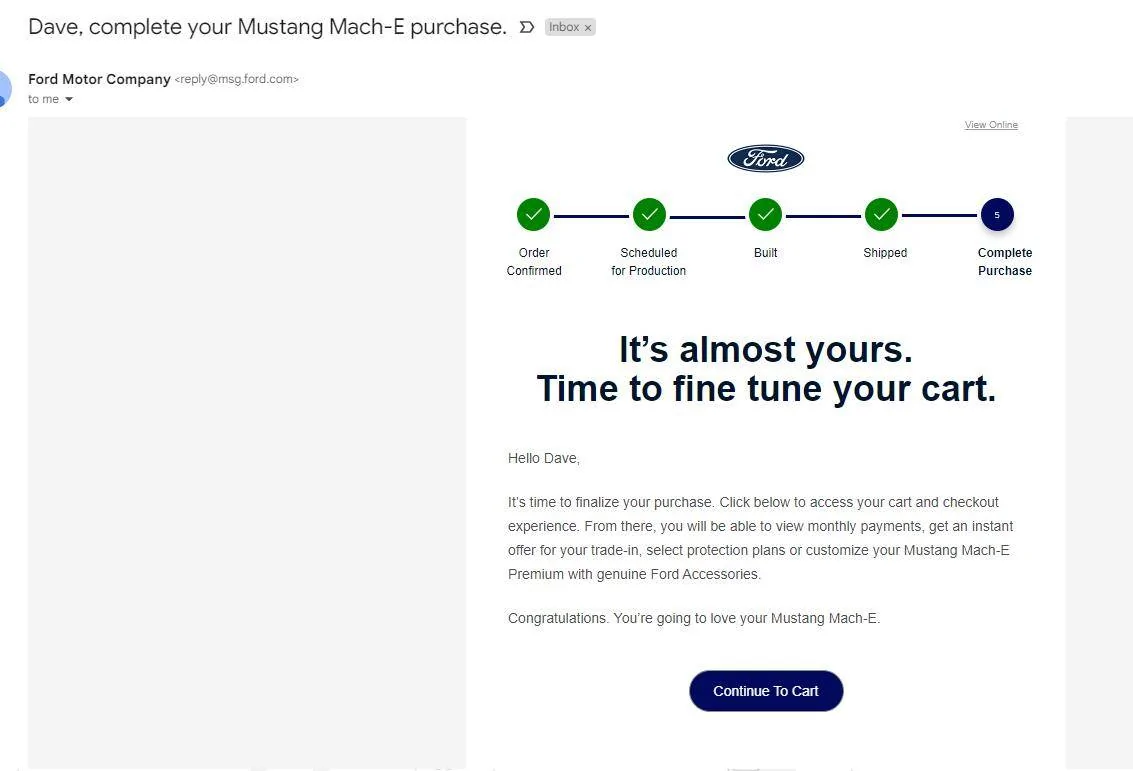Screen dimensions: 1133x771
Task: Click the Continue To Cart button
Action: click(766, 691)
